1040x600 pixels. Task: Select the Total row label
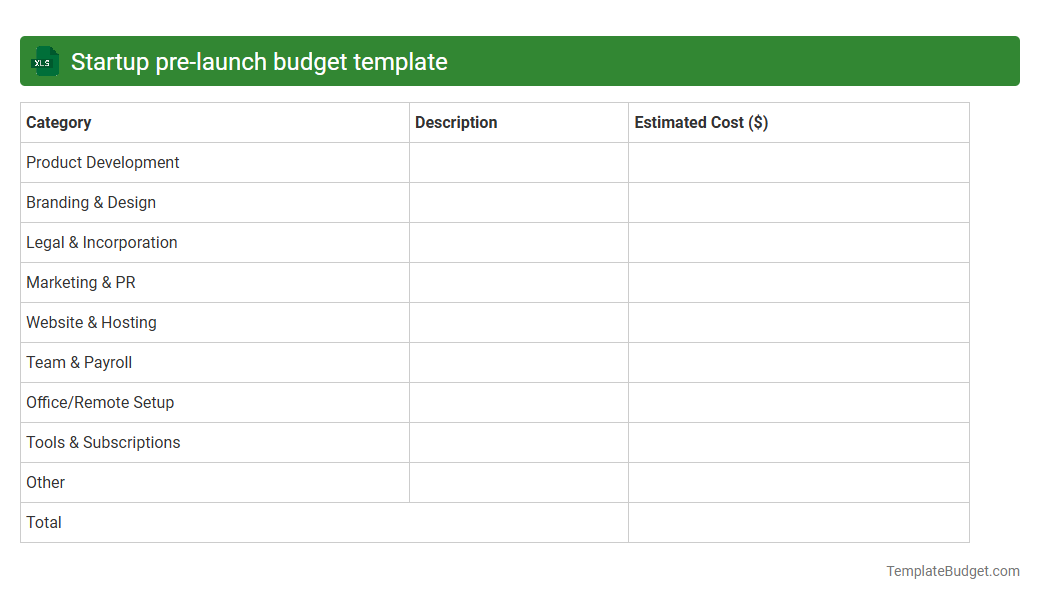click(x=43, y=522)
